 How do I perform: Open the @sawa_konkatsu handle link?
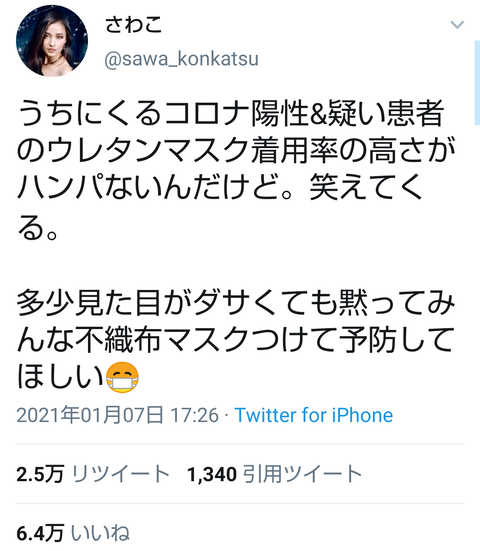(x=181, y=59)
